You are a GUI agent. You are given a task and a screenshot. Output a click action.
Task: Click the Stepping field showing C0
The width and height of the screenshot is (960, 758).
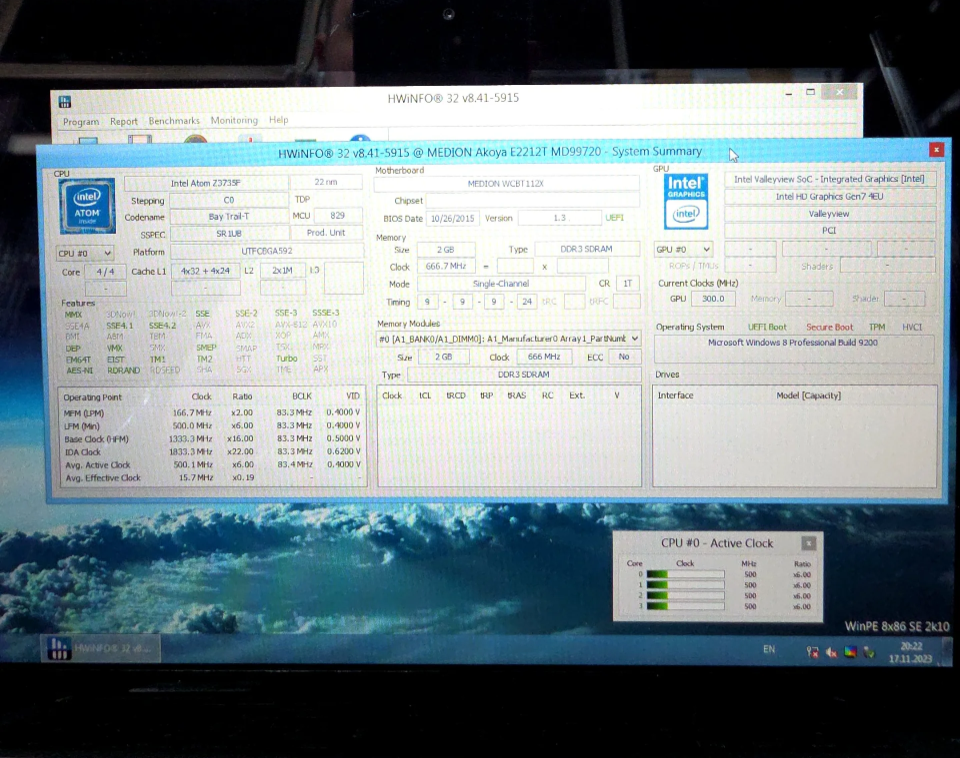click(228, 200)
